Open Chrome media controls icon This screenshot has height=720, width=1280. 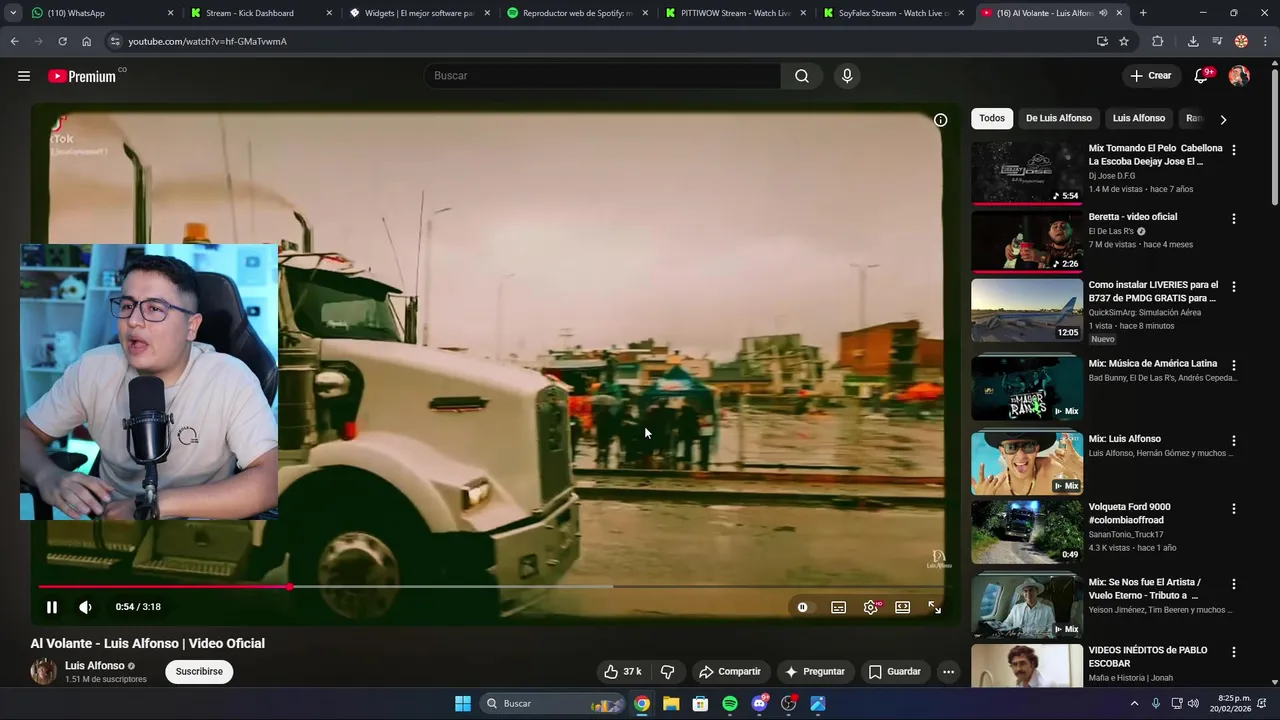tap(1217, 41)
